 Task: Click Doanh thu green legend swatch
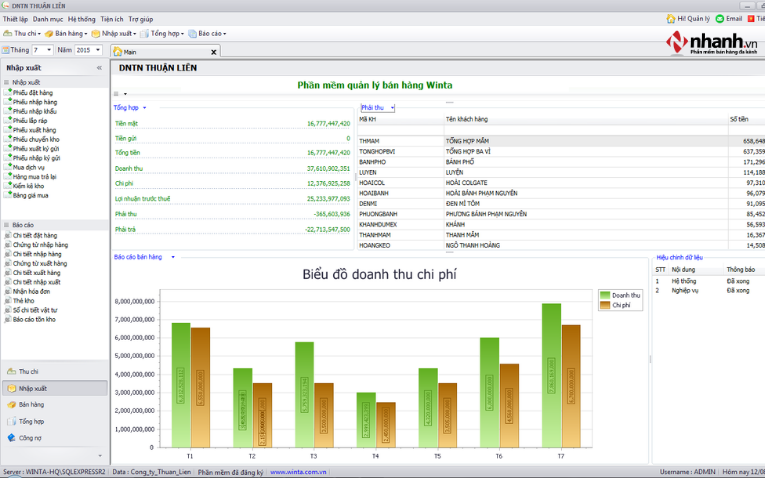605,295
